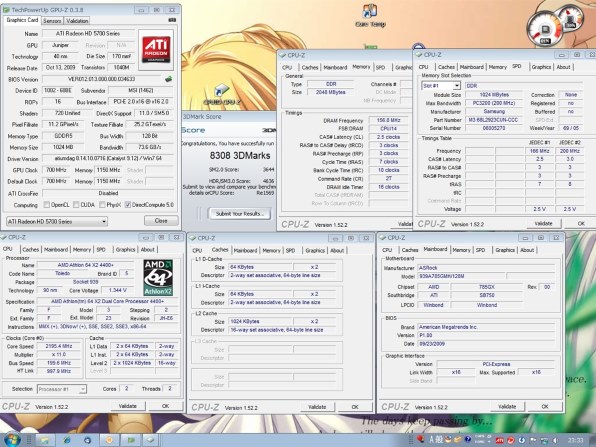The image size is (596, 447).
Task: Click the CPU meter gauge desktop gadget
Action: coord(545,30)
